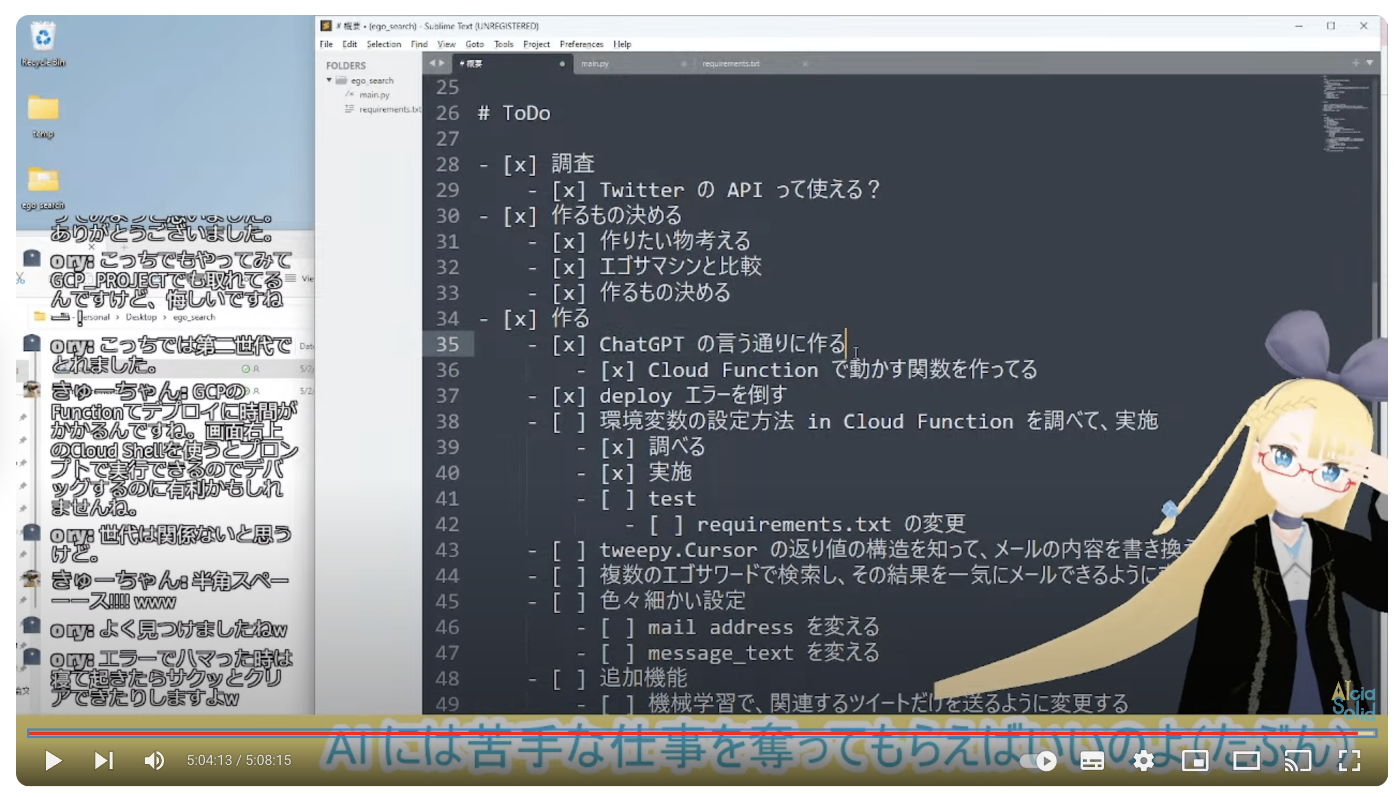Enable subtitles with the CC icon
Viewport: 1400px width, 797px height.
coord(1091,760)
